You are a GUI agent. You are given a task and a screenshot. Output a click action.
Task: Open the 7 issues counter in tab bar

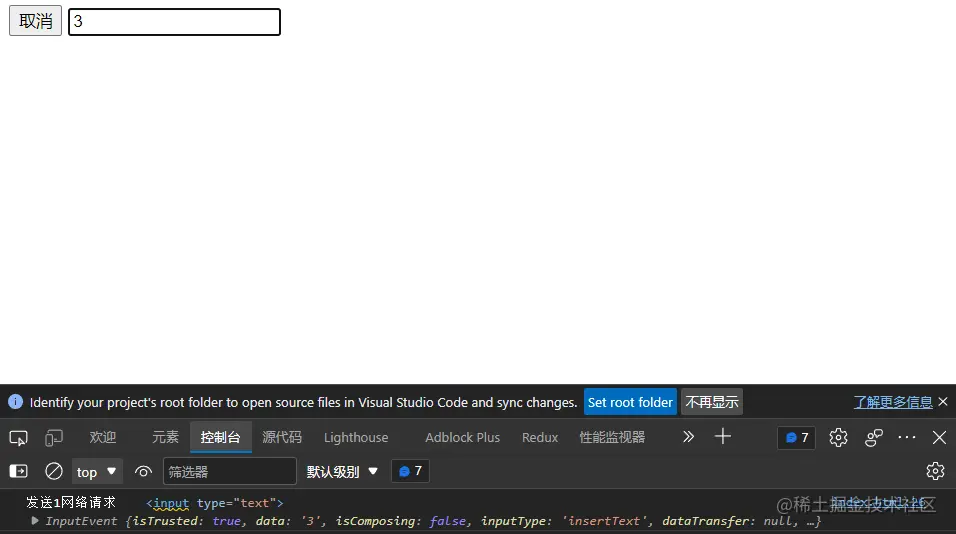[797, 438]
